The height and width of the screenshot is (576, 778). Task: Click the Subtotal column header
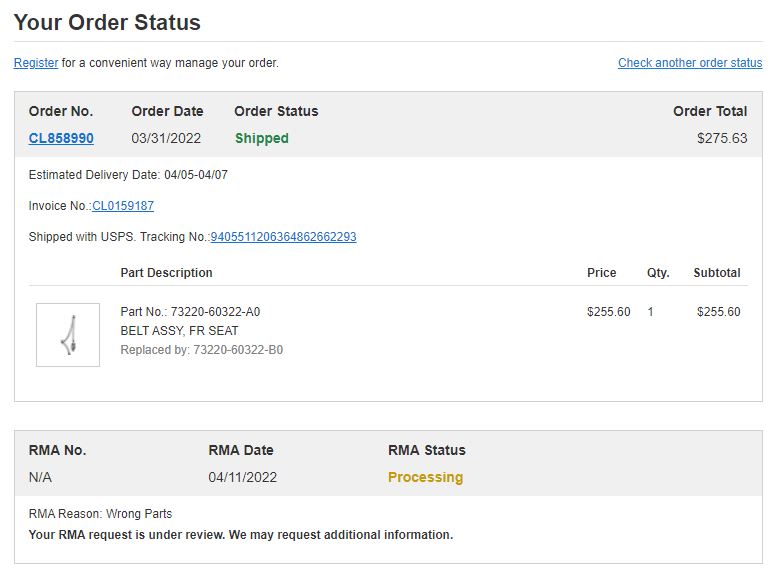click(x=716, y=273)
